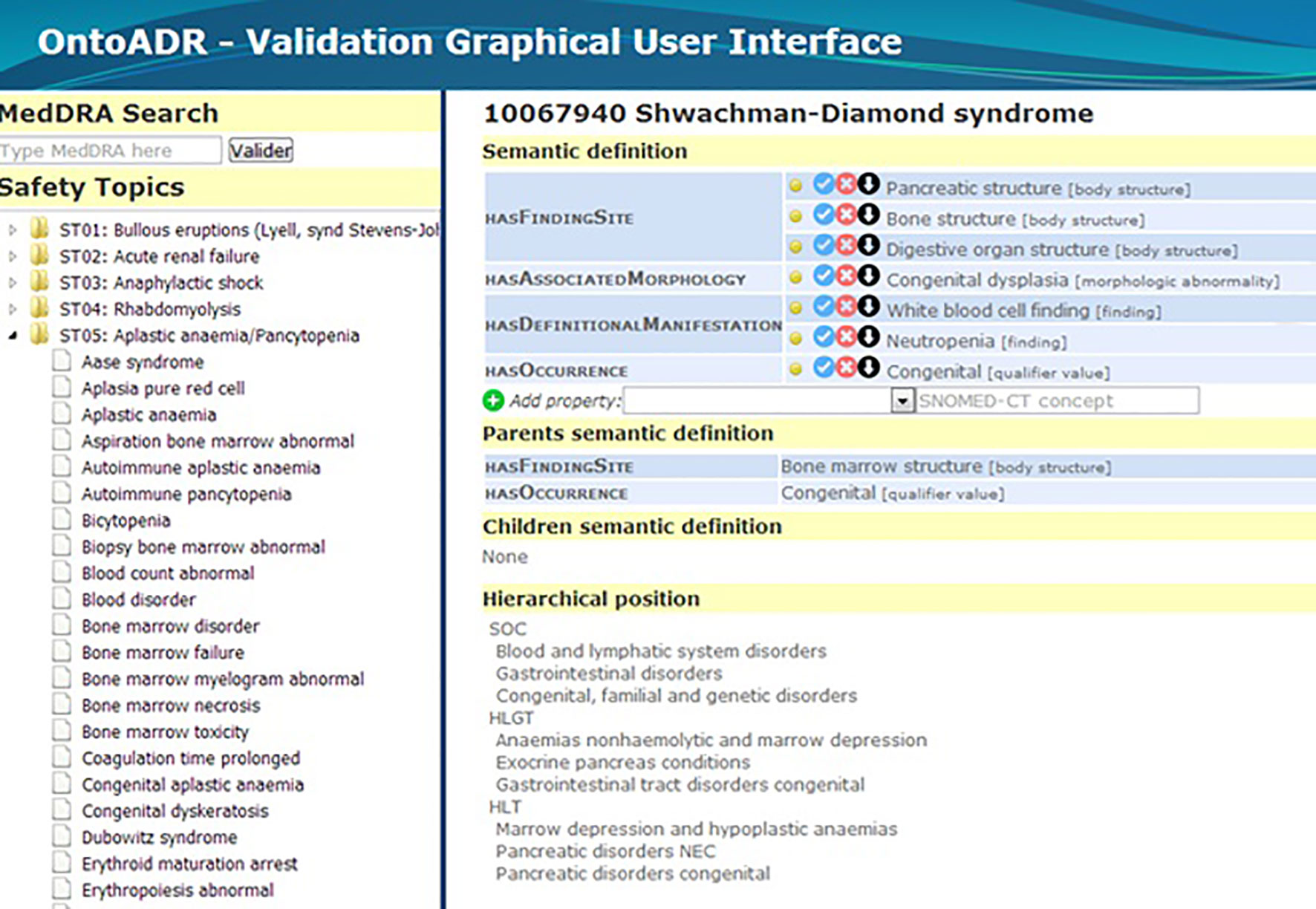Click yellow status dot next to Neutropenia
Viewport: 1316px width, 909px height.
795,339
